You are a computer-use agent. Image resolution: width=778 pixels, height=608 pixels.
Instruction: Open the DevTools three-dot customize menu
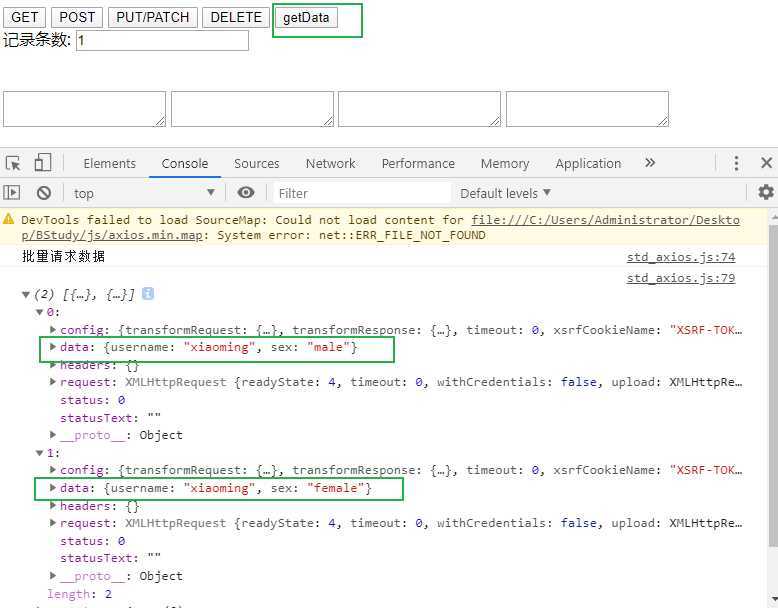click(736, 163)
